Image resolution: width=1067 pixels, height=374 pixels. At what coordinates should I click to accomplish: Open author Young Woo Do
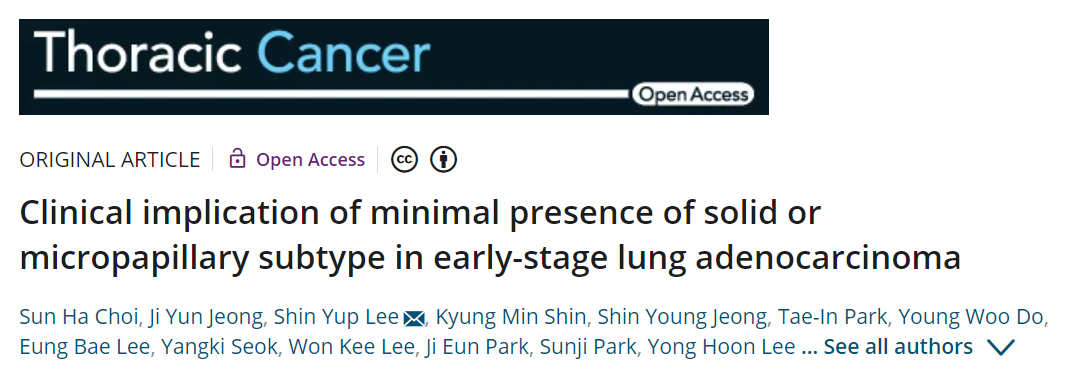(971, 317)
